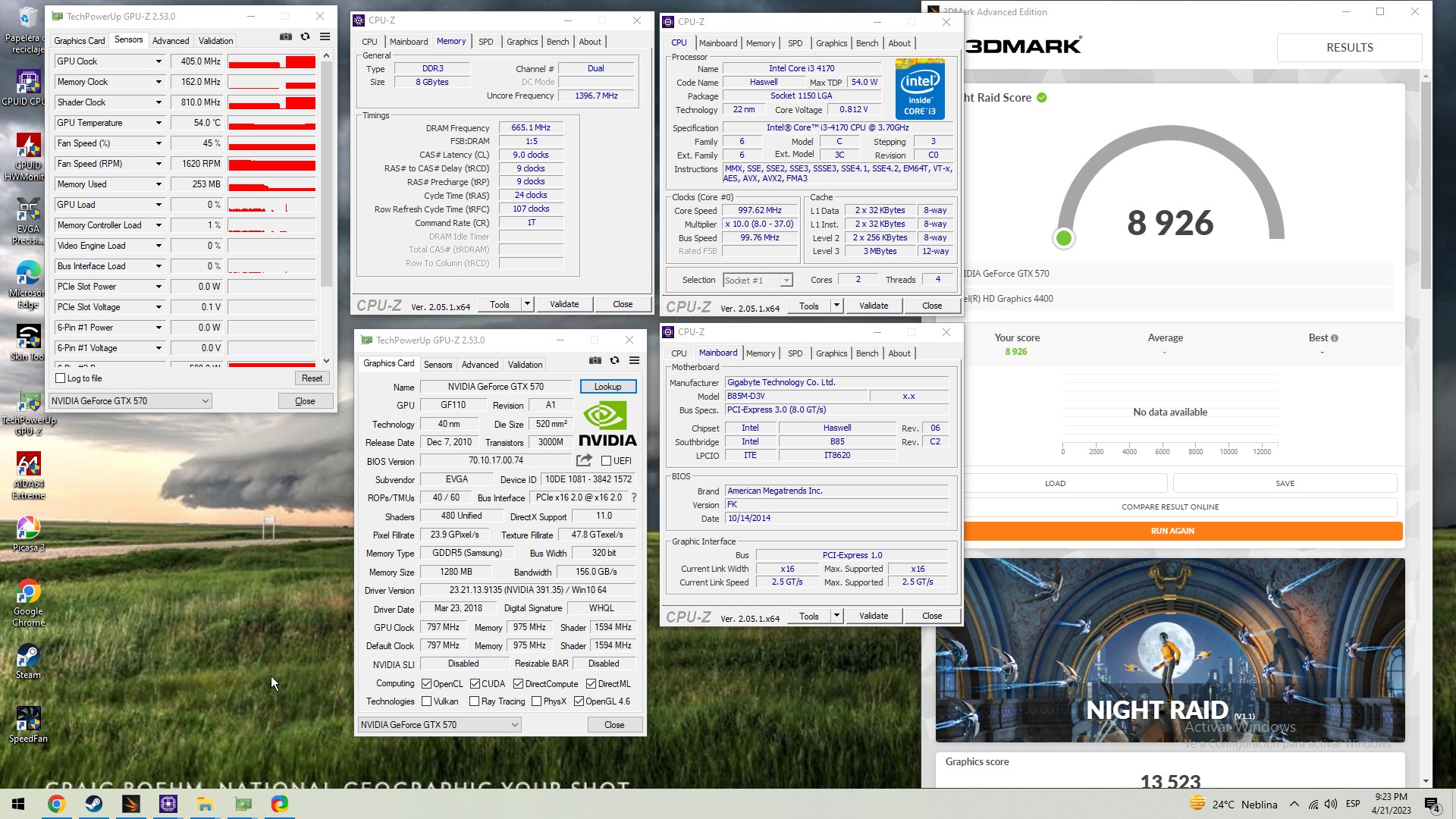
Task: Toggle the Vulkan checkbox
Action: [x=426, y=701]
